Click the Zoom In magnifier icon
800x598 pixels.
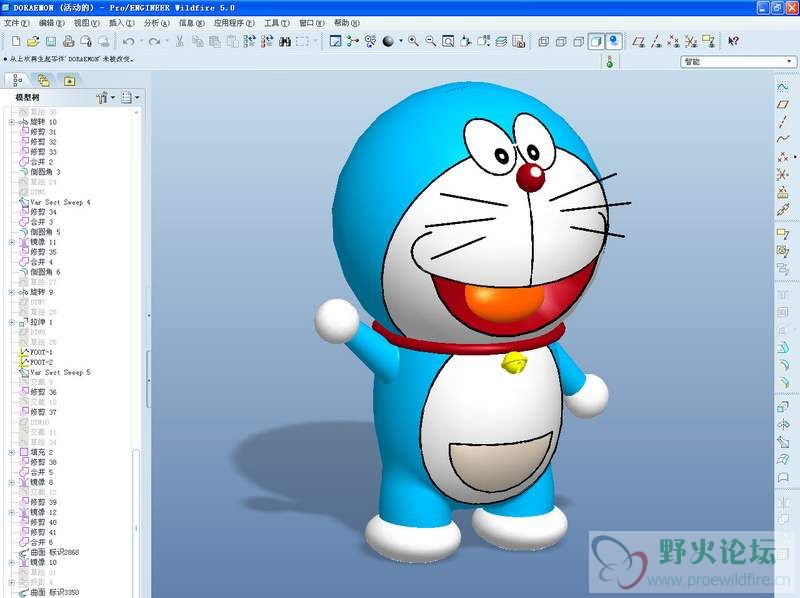click(413, 41)
